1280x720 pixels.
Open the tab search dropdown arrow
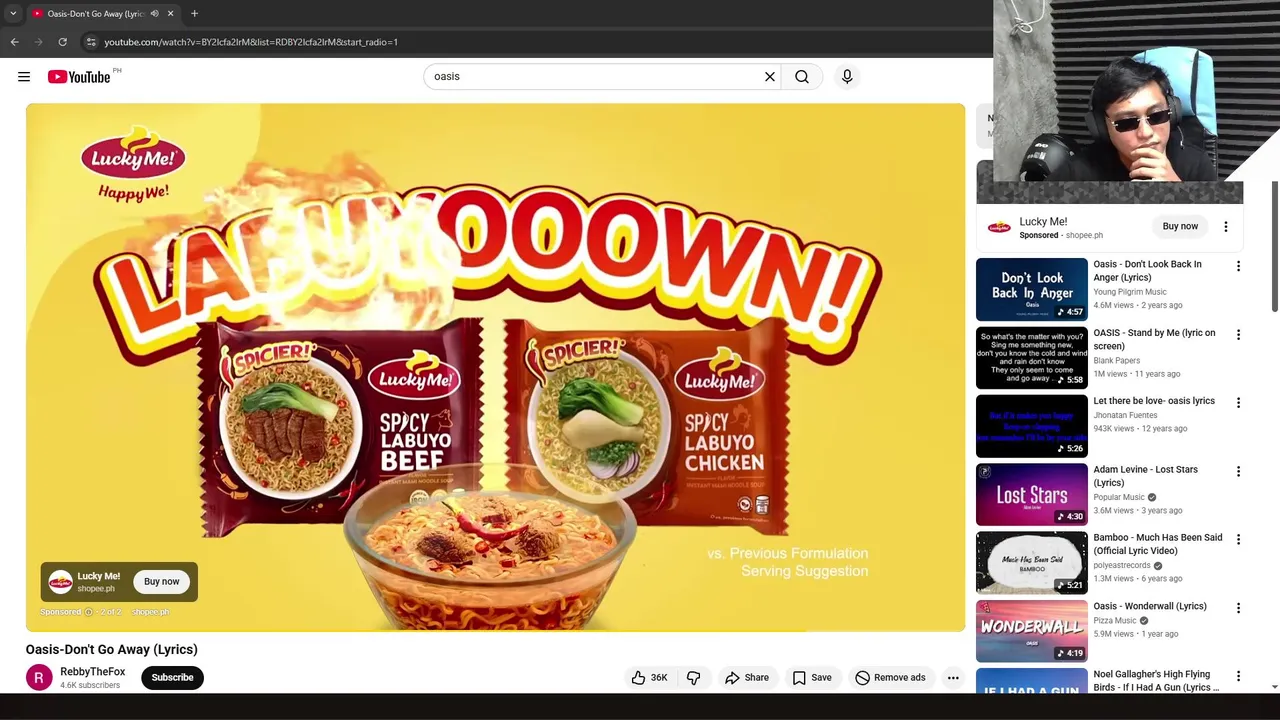[13, 13]
